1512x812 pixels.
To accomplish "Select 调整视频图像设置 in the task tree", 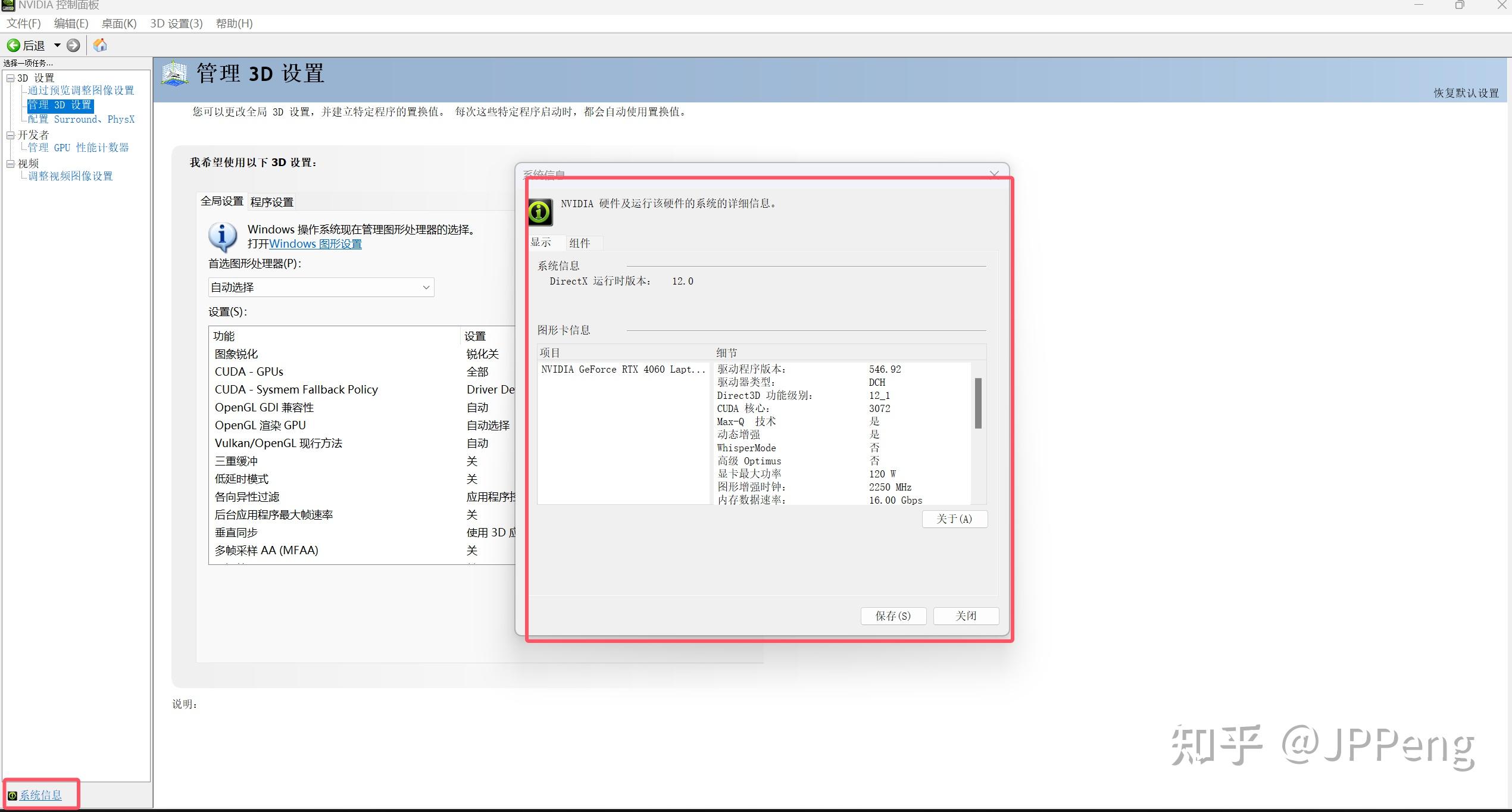I will point(70,176).
